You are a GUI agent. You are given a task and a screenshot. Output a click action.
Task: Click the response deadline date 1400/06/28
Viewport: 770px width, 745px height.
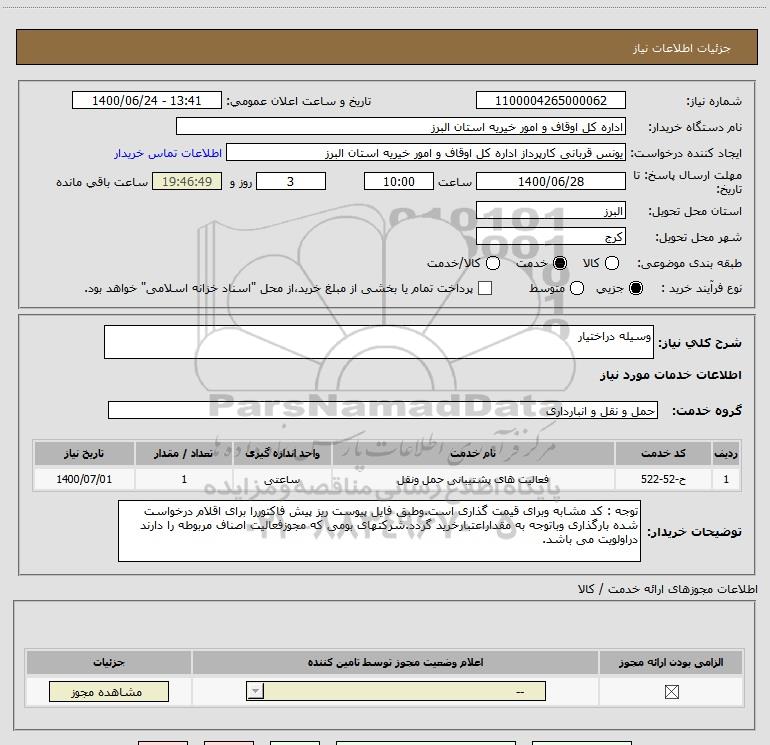pos(550,181)
